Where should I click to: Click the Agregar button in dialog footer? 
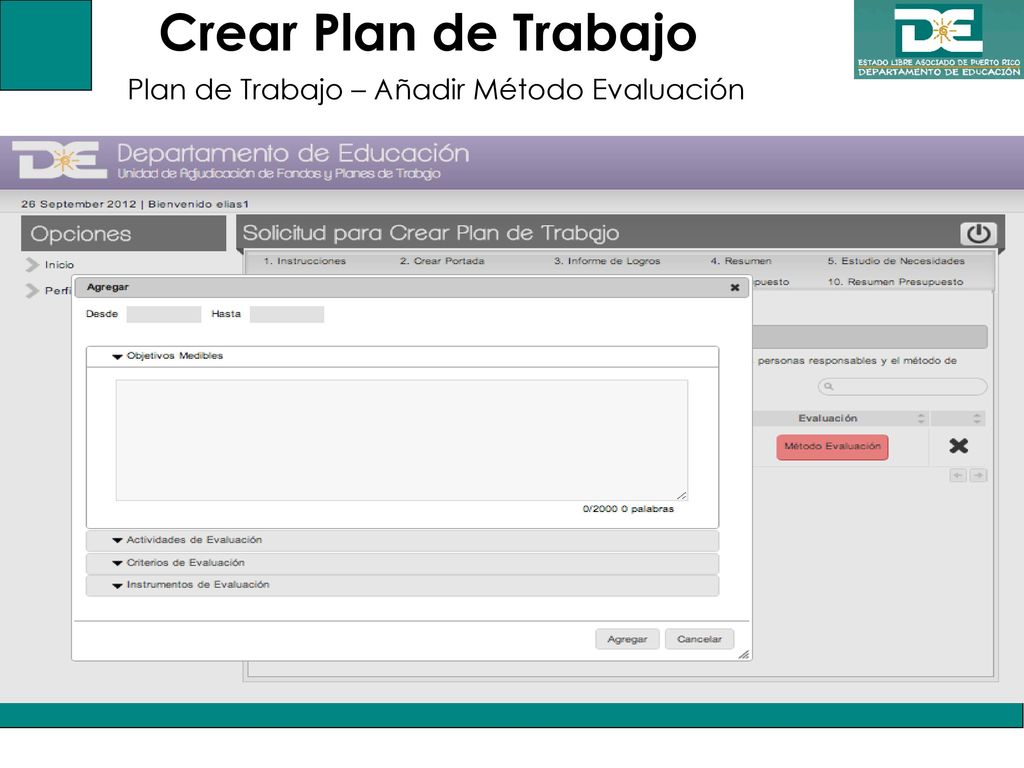coord(627,639)
